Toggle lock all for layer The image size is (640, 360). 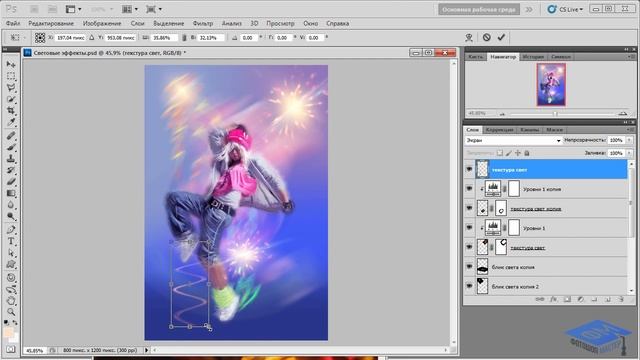pyautogui.click(x=527, y=153)
